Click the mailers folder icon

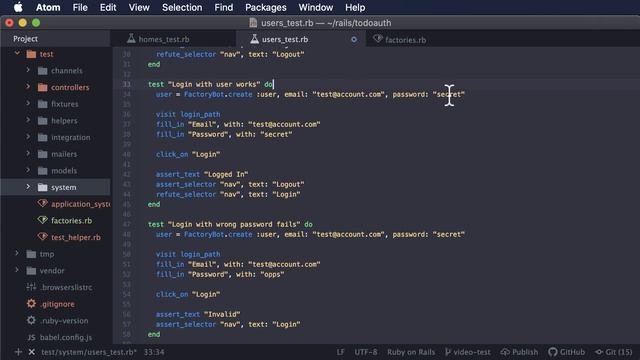42,154
